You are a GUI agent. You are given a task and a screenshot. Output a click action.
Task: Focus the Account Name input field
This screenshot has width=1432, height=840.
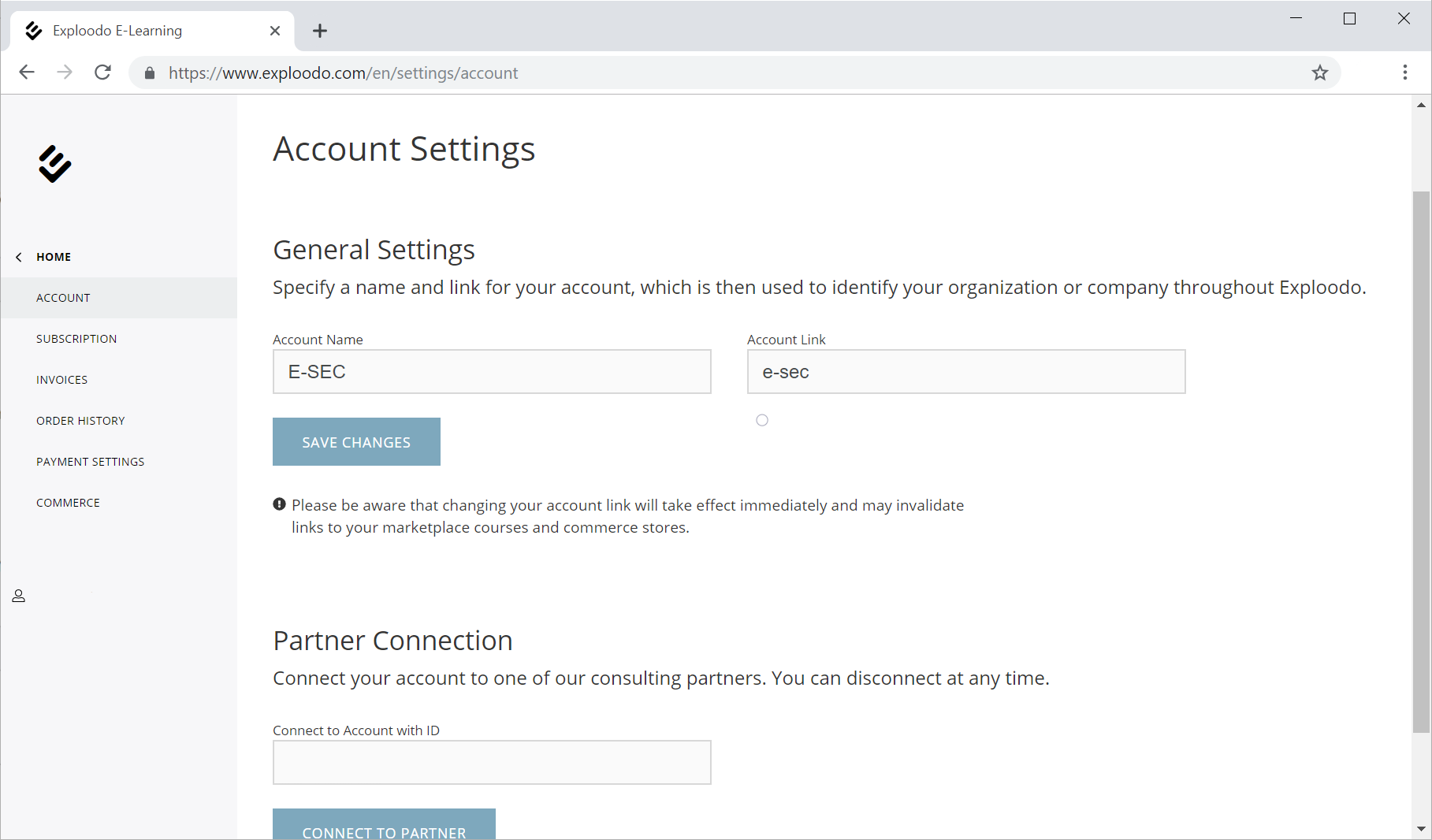pyautogui.click(x=492, y=372)
